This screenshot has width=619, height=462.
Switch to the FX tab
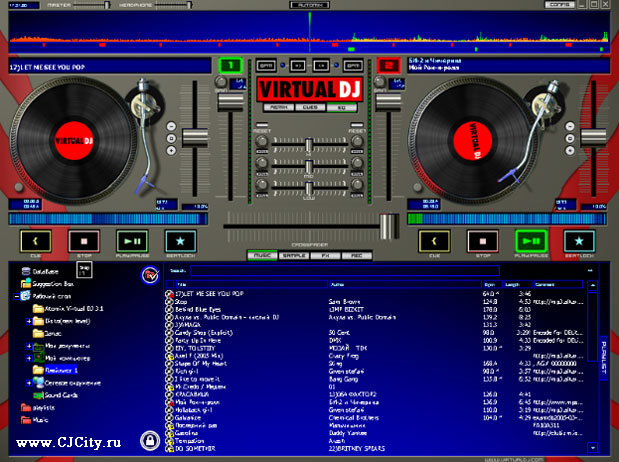pyautogui.click(x=325, y=255)
